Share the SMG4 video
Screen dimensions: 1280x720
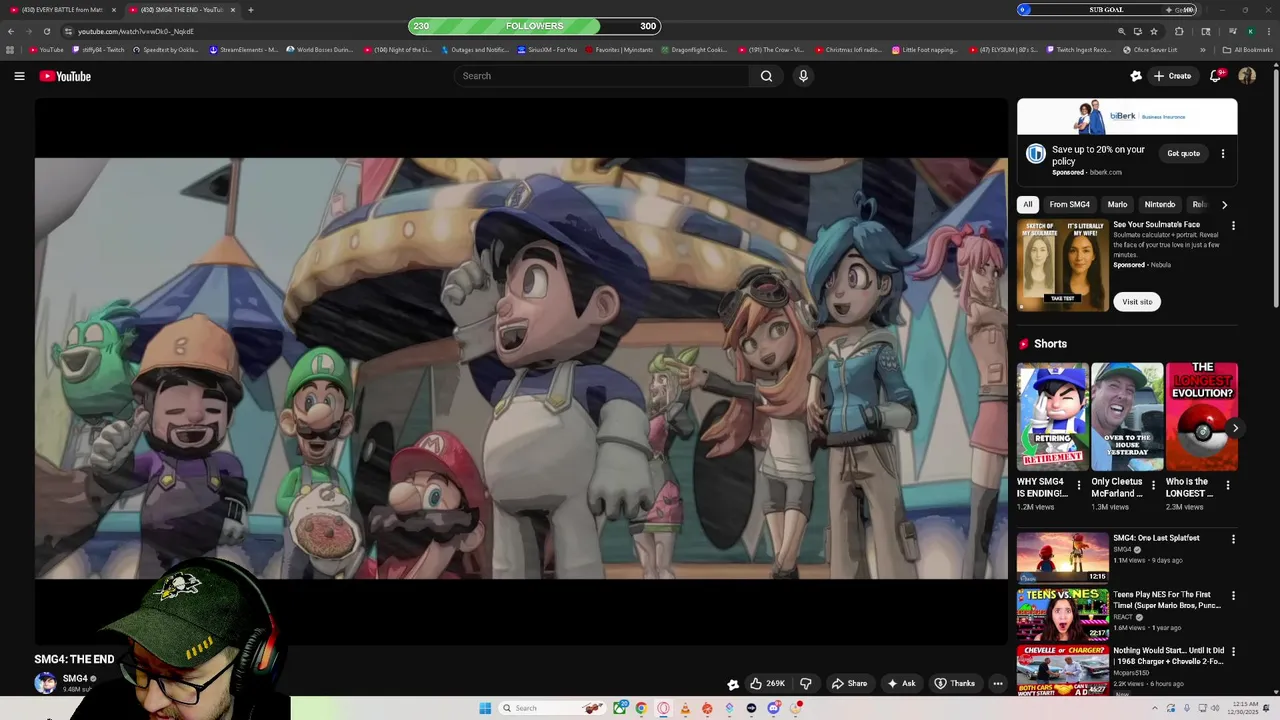[849, 683]
